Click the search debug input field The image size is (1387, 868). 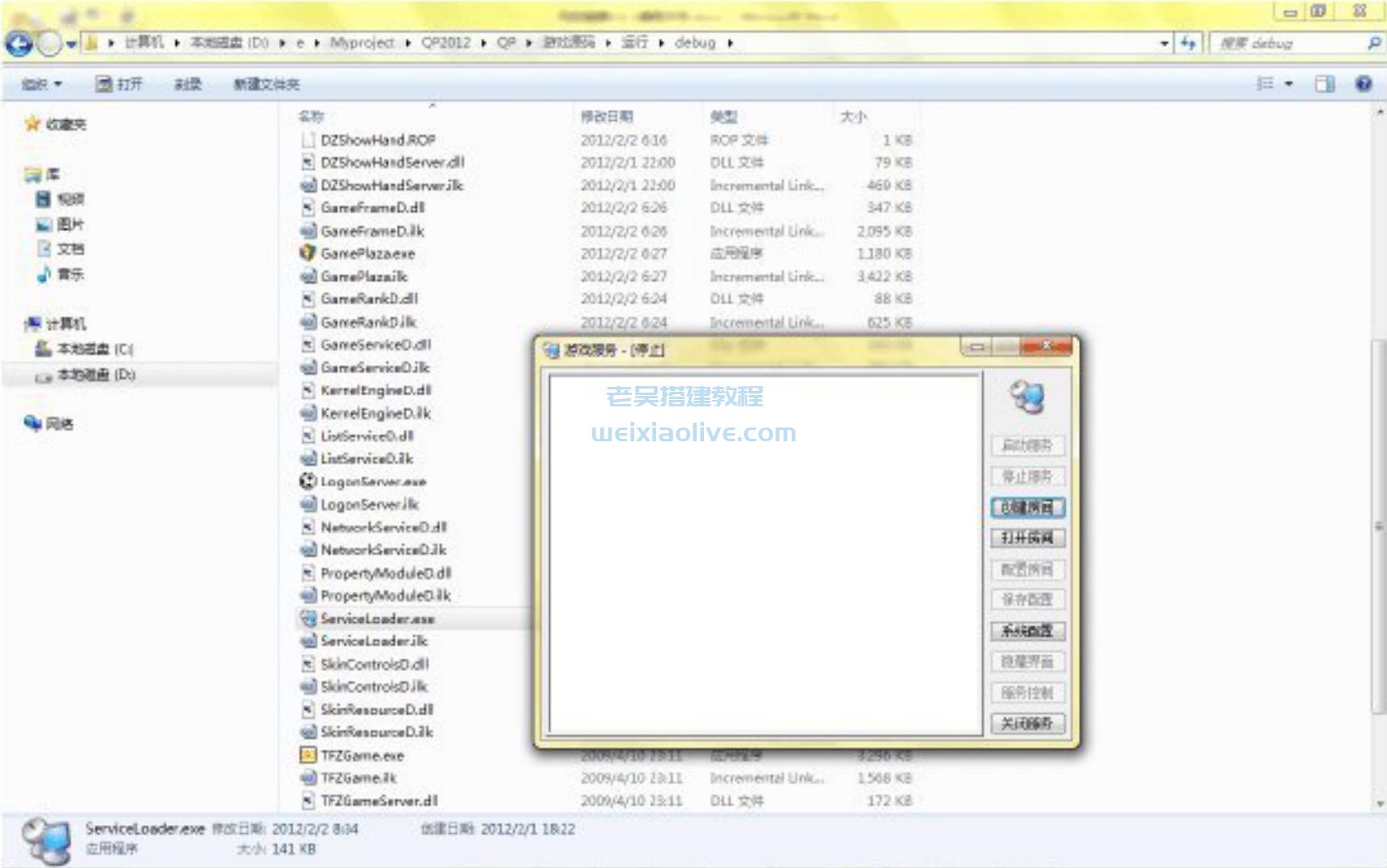[1286, 43]
